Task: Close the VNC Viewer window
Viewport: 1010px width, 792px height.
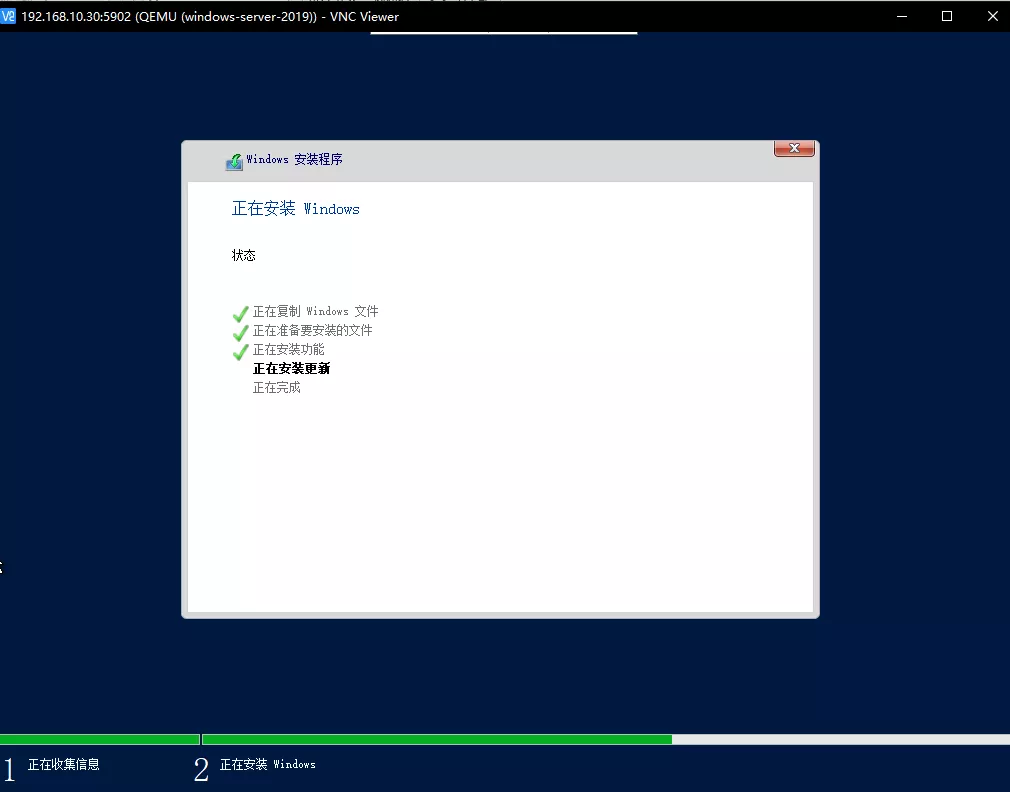Action: click(990, 16)
